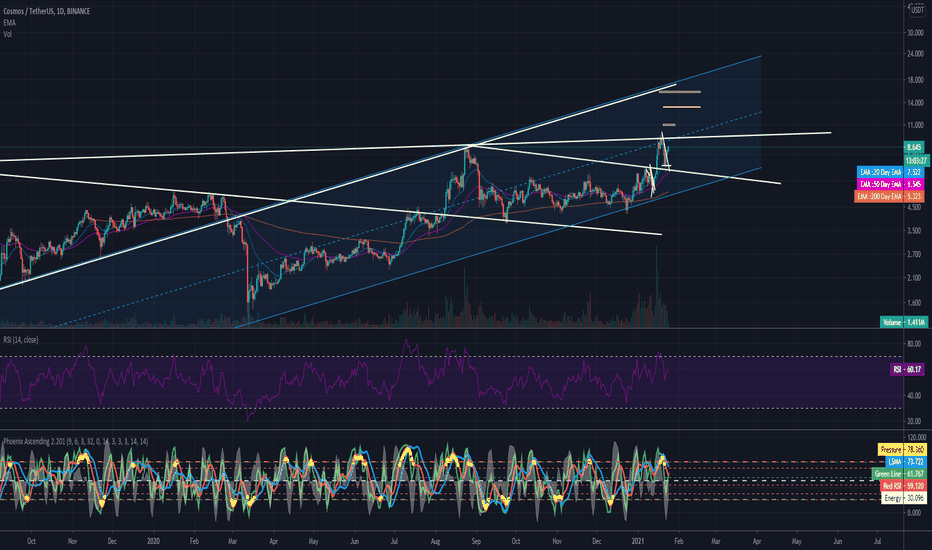This screenshot has width=932, height=550.
Task: Click the 3.500 price scale label
Action: click(x=916, y=231)
